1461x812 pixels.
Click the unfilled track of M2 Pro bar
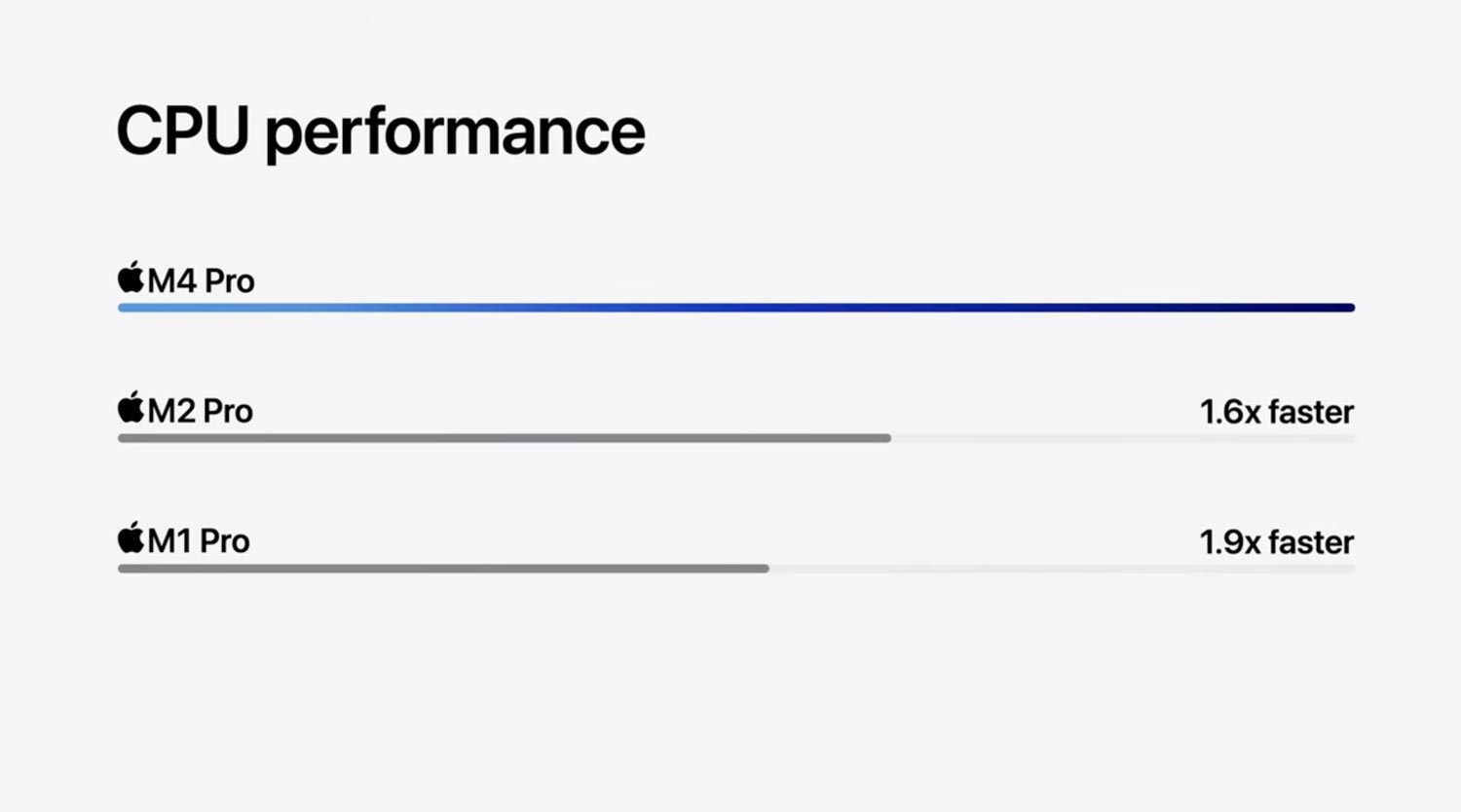(1123, 438)
